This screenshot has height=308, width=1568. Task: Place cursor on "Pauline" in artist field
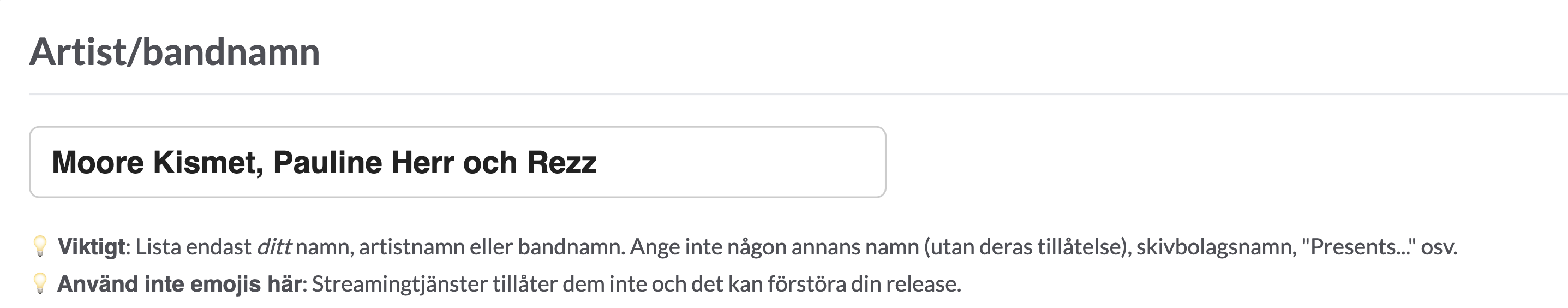[x=327, y=163]
